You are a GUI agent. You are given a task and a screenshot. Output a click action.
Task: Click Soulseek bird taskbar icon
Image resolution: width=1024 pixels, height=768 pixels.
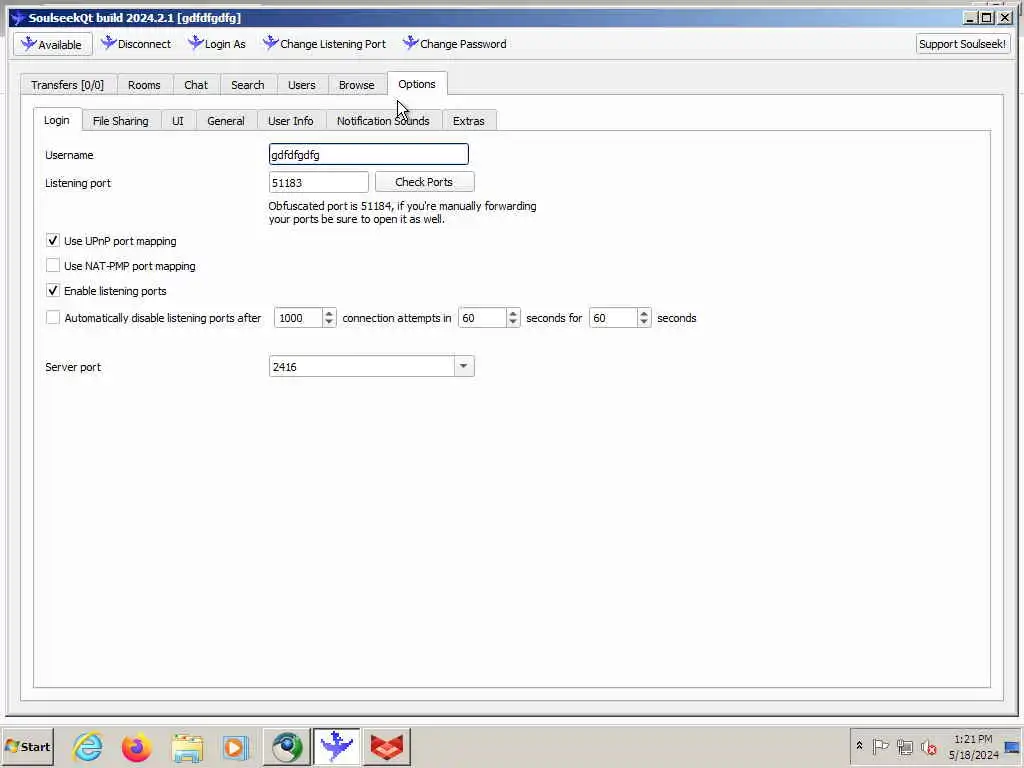[x=337, y=747]
